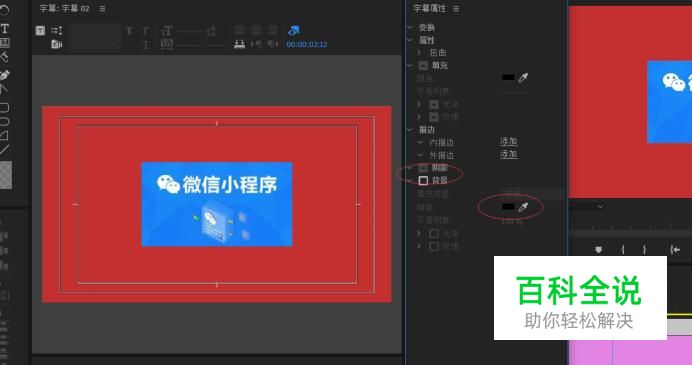Select the Rounded Rectangle tool

(x=4, y=121)
